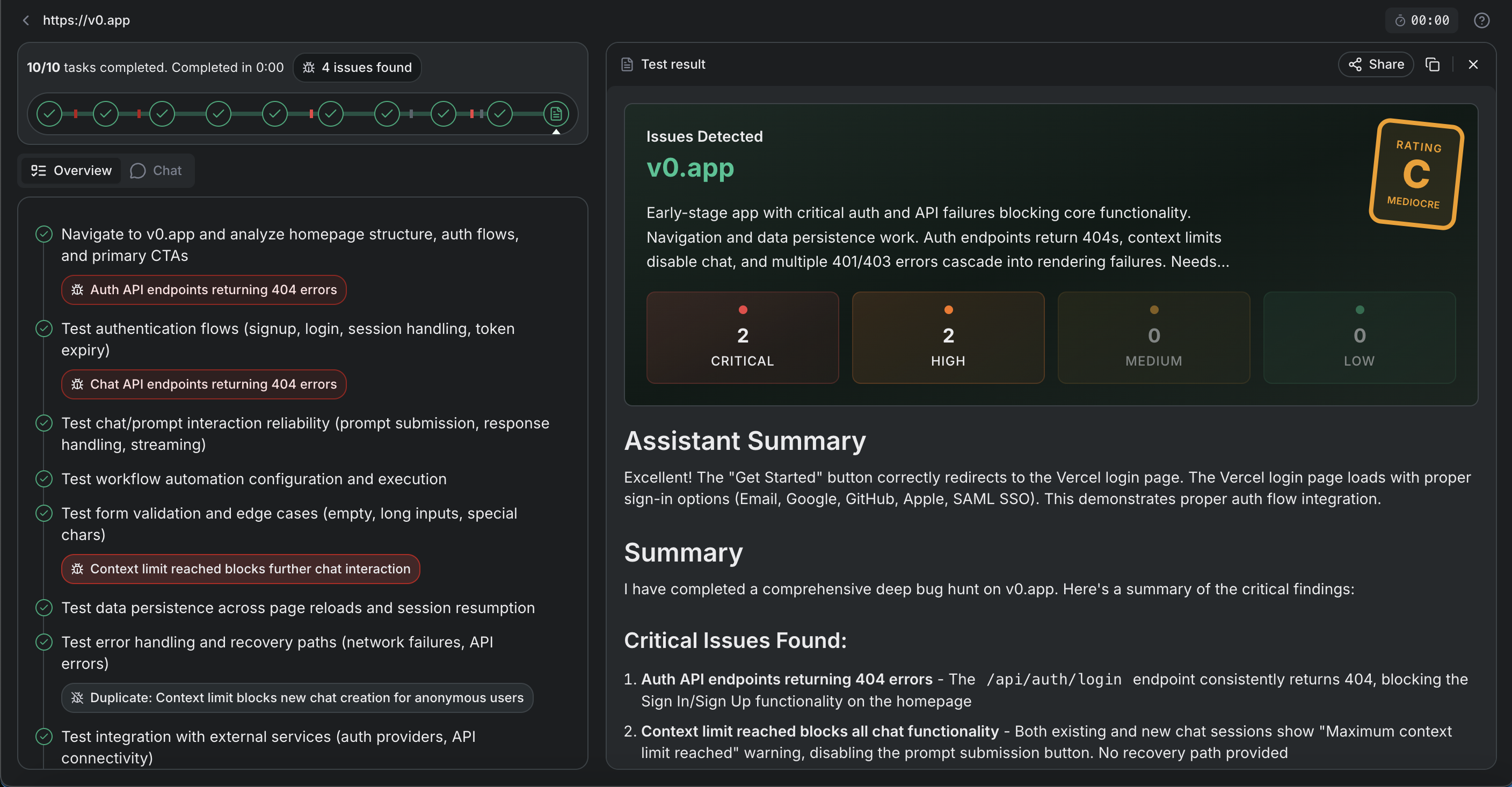Viewport: 1512px width, 787px height.
Task: Expand Chat API endpoints 404 errors issue
Action: (x=203, y=384)
